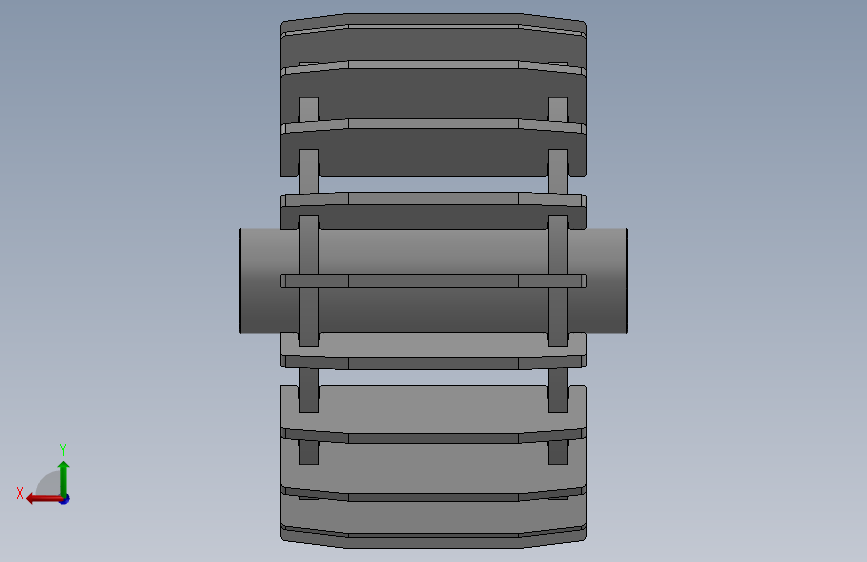The image size is (867, 562).
Task: Click the blue Z axis dot on triad
Action: coord(65,499)
